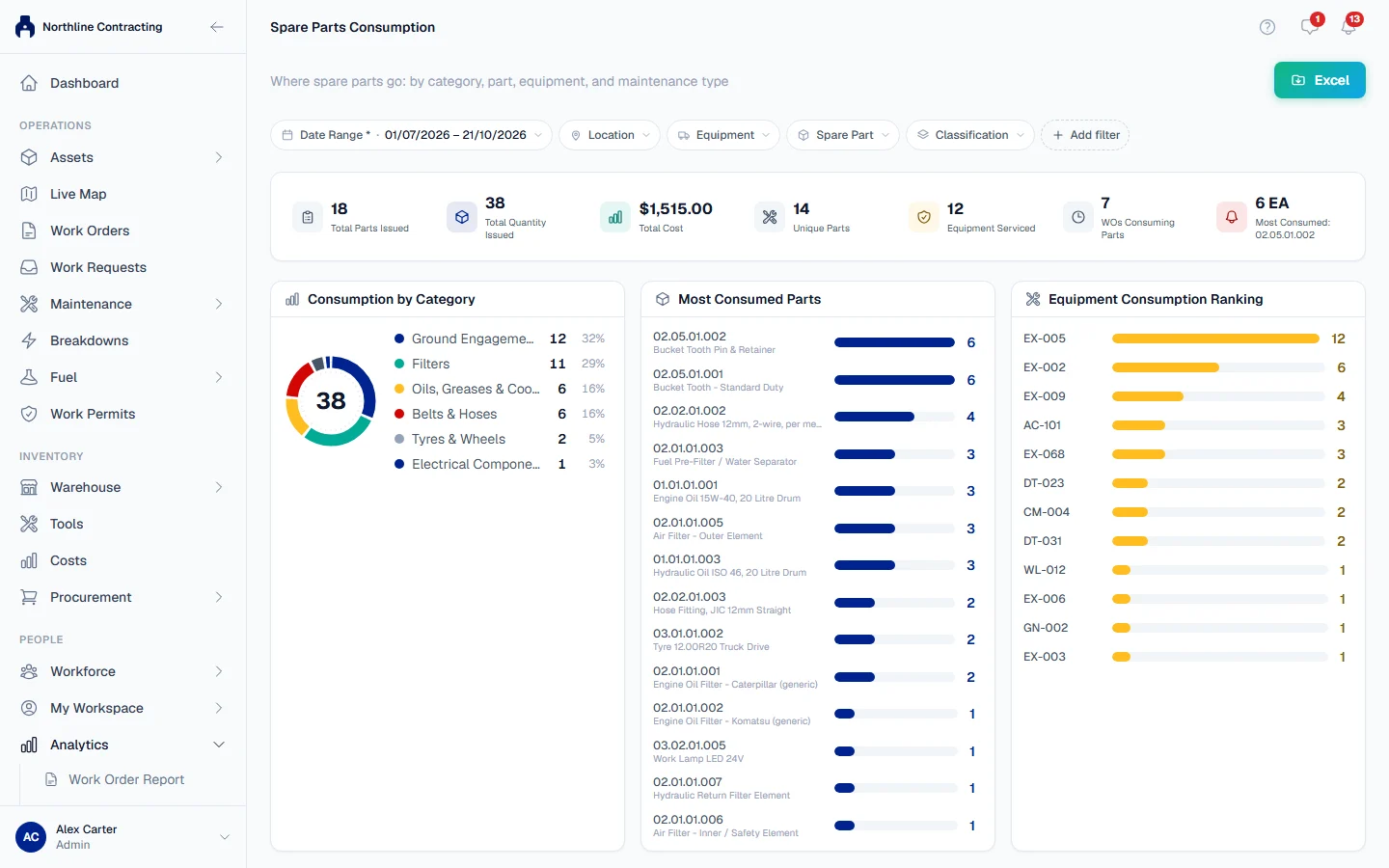Open the Spare Part filter dropdown
1389x868 pixels.
click(843, 135)
